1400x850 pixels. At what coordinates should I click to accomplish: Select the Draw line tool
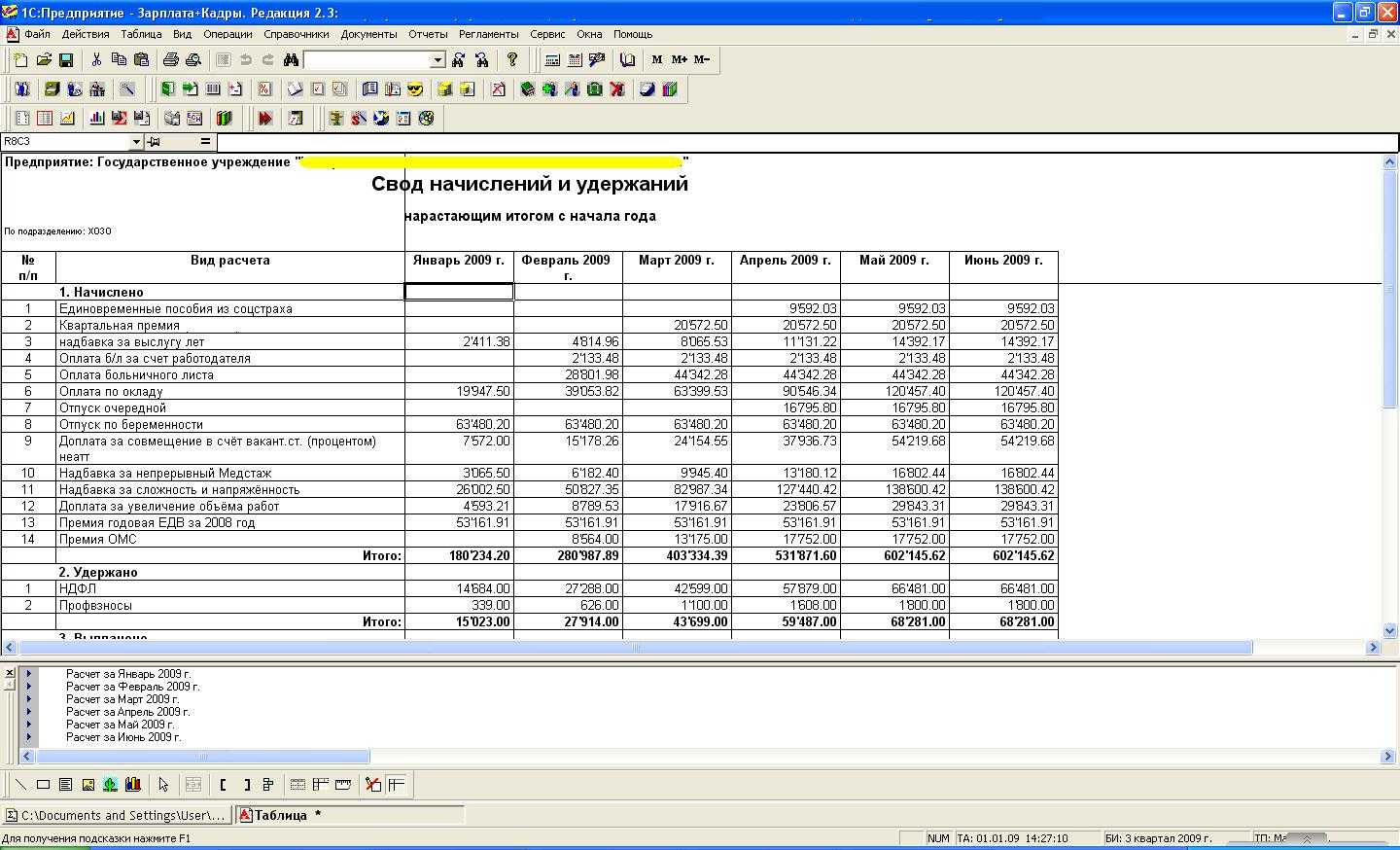coord(21,785)
